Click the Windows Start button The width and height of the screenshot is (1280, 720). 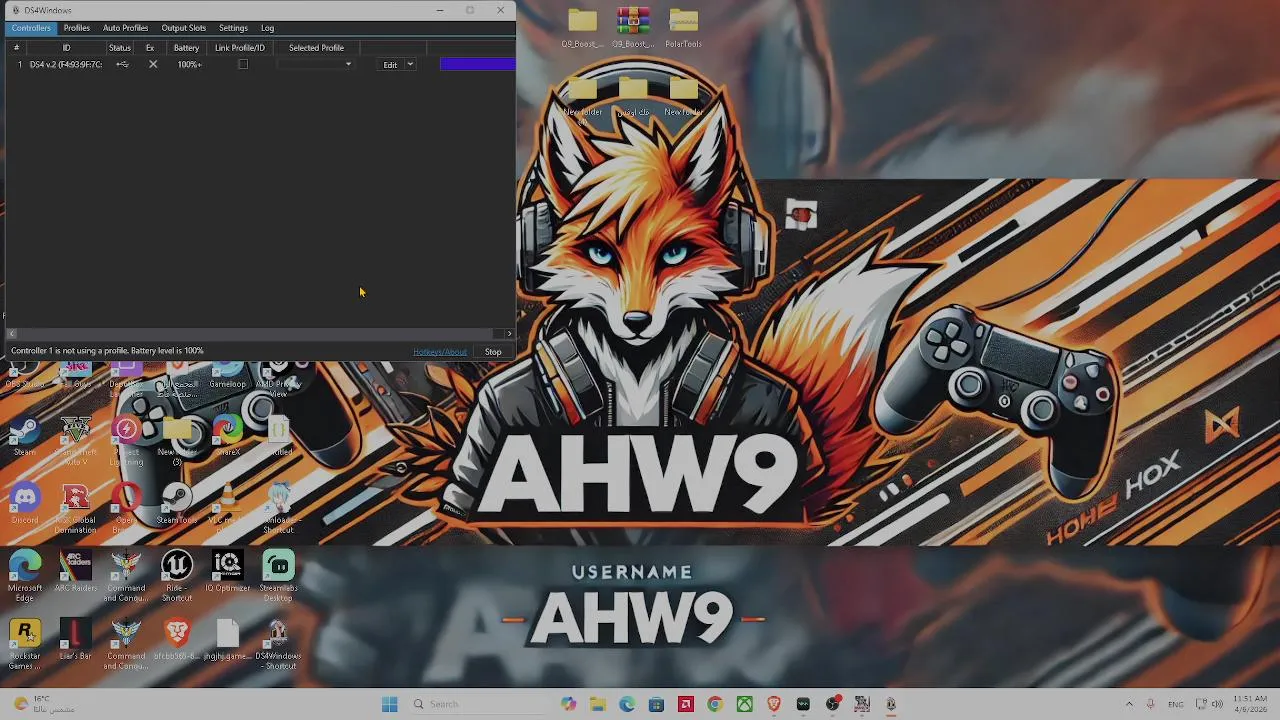point(390,704)
